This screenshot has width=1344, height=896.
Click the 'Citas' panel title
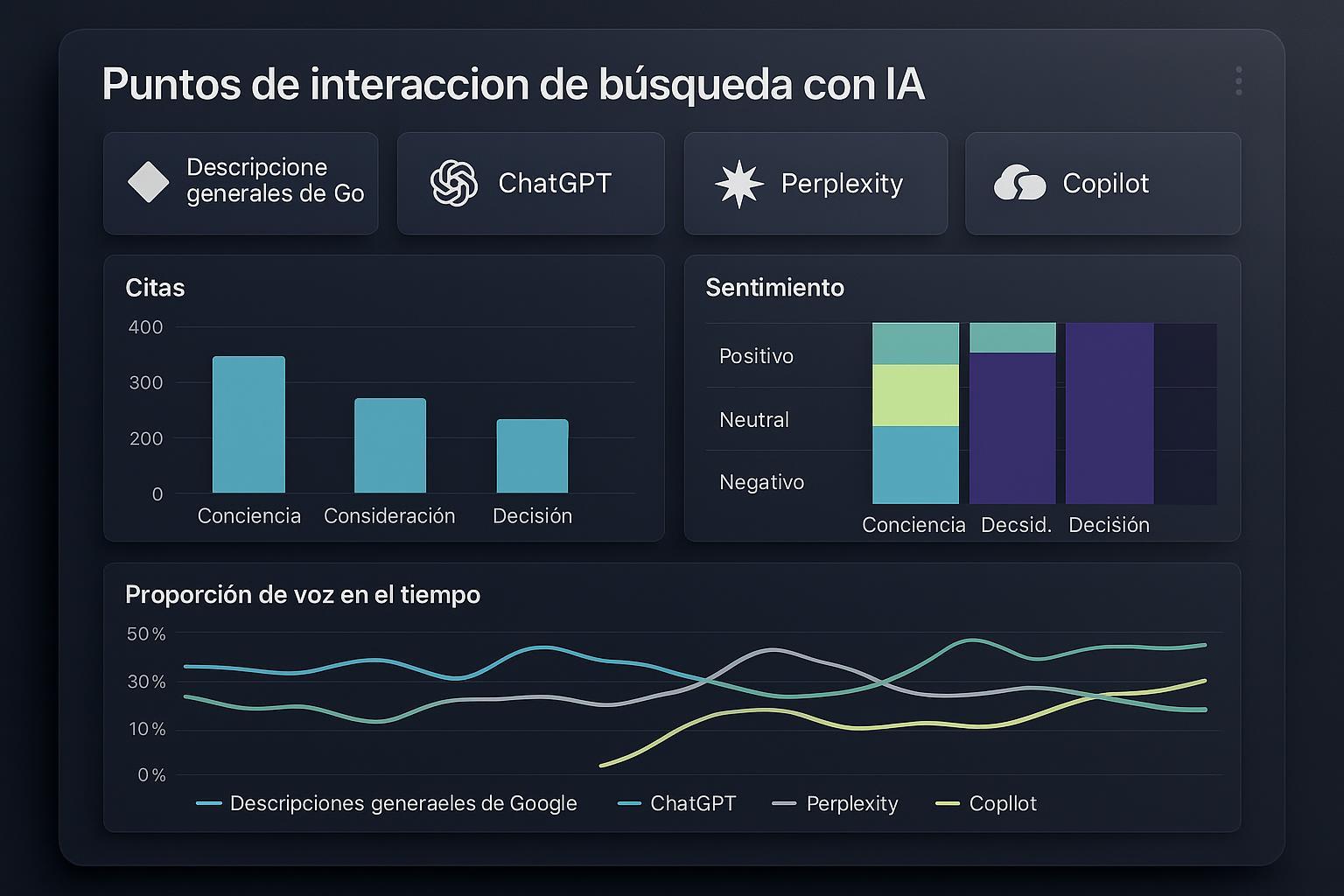click(x=155, y=288)
